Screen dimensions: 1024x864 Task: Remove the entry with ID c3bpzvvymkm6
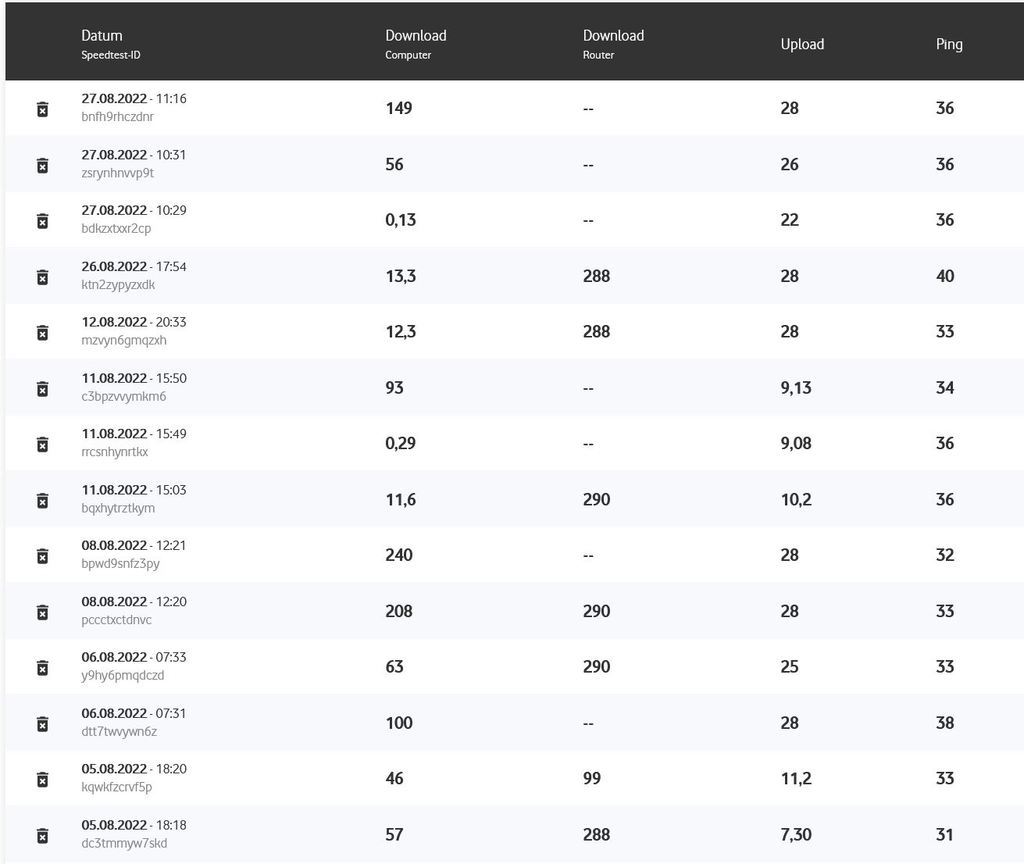tap(42, 388)
